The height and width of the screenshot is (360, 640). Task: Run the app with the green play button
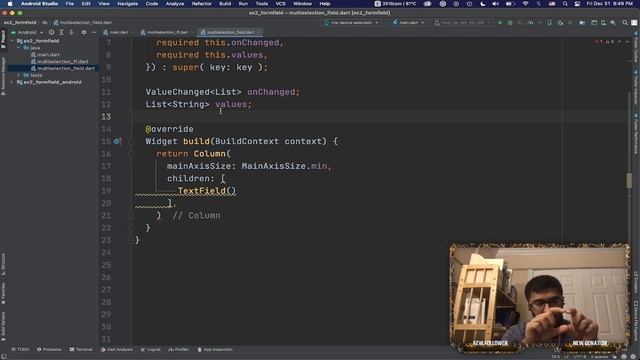point(500,23)
